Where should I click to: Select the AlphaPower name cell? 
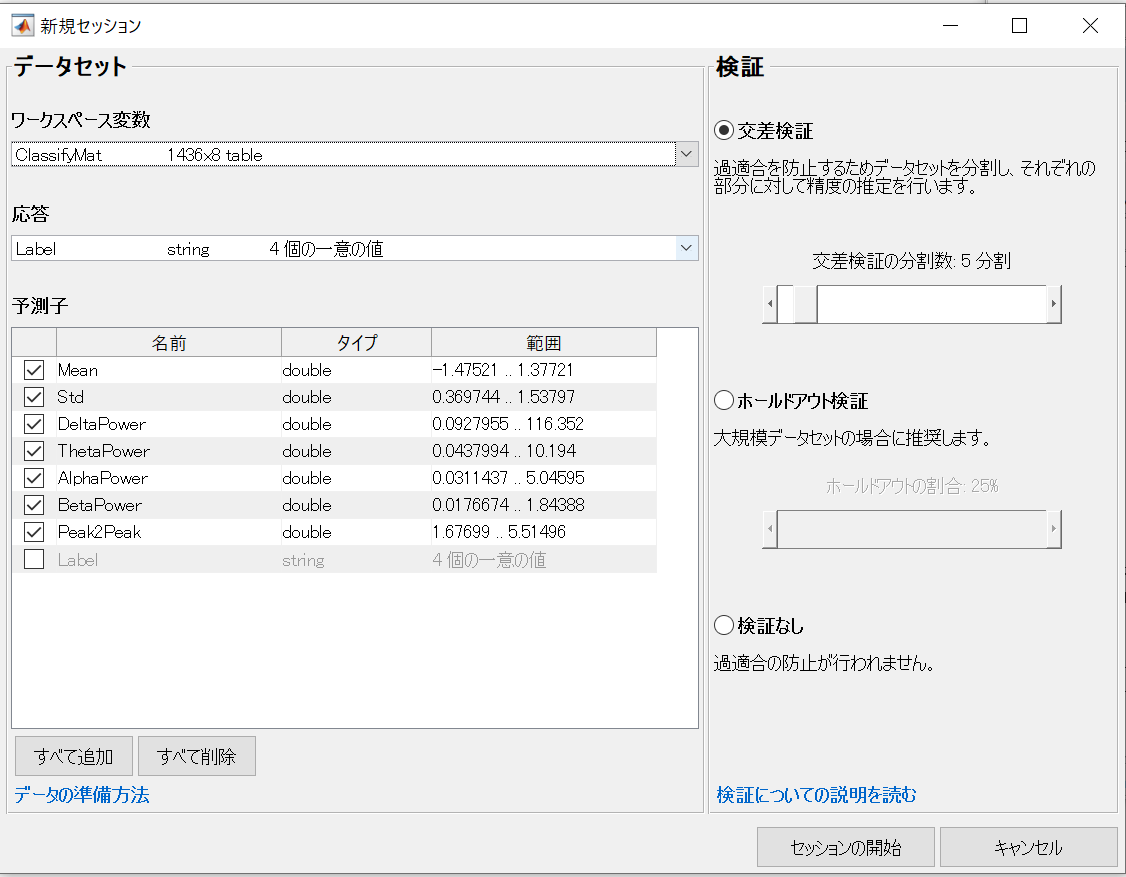pos(169,478)
